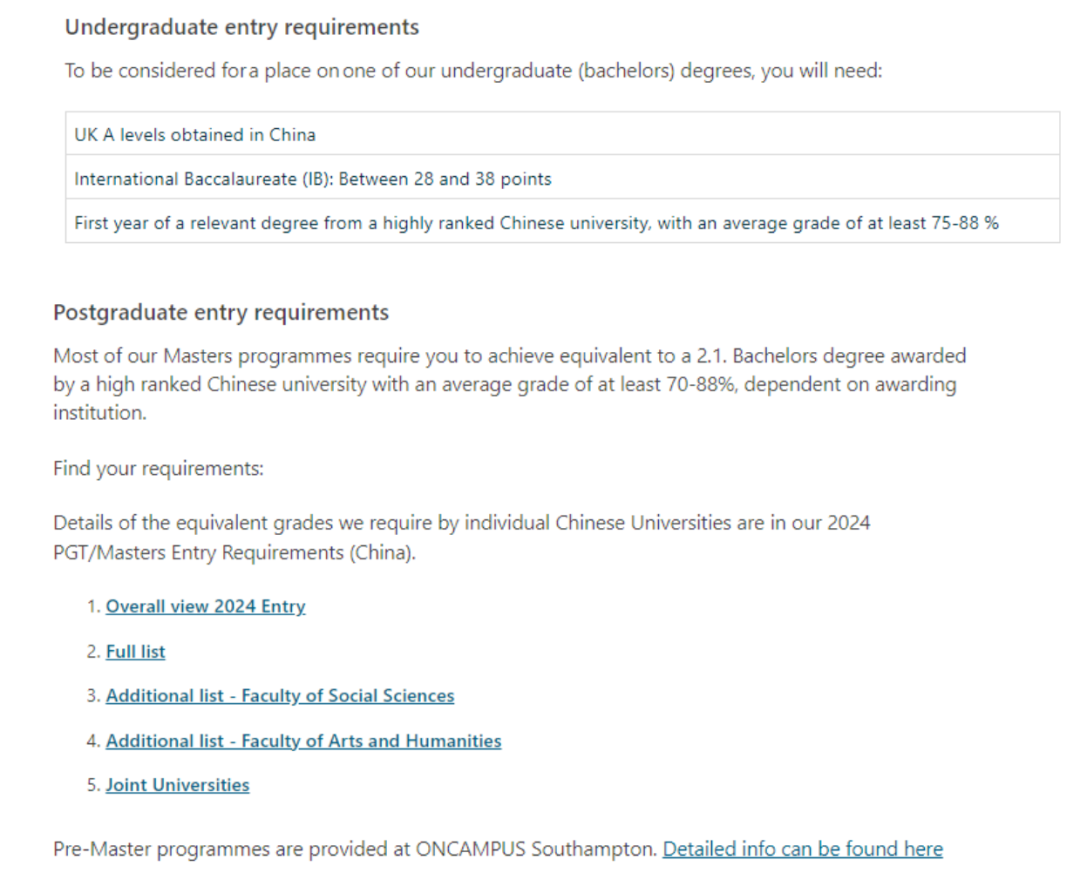Viewport: 1080px width, 873px height.
Task: Click the list number beside Overall view 2024 Entry
Action: pyautogui.click(x=94, y=606)
